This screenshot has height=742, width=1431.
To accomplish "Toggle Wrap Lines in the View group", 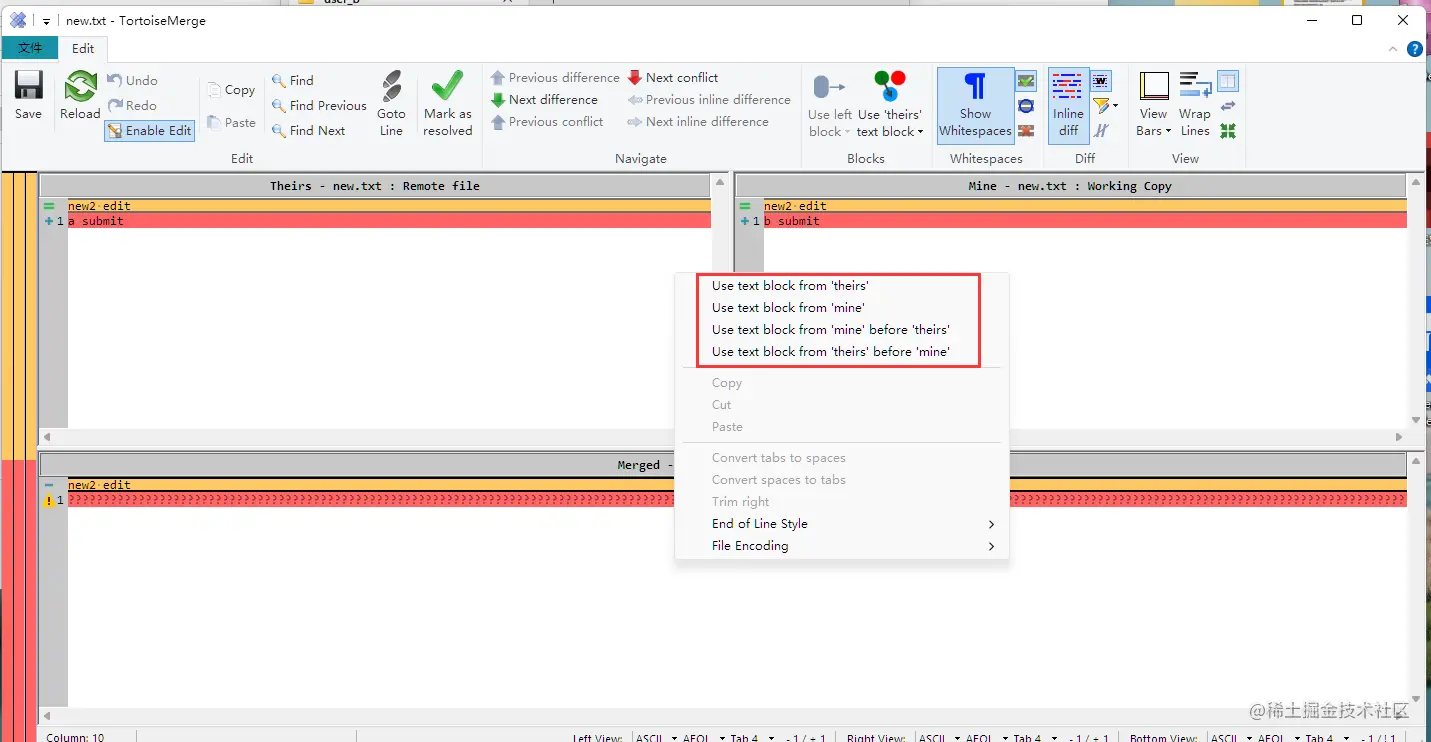I will (x=1194, y=104).
